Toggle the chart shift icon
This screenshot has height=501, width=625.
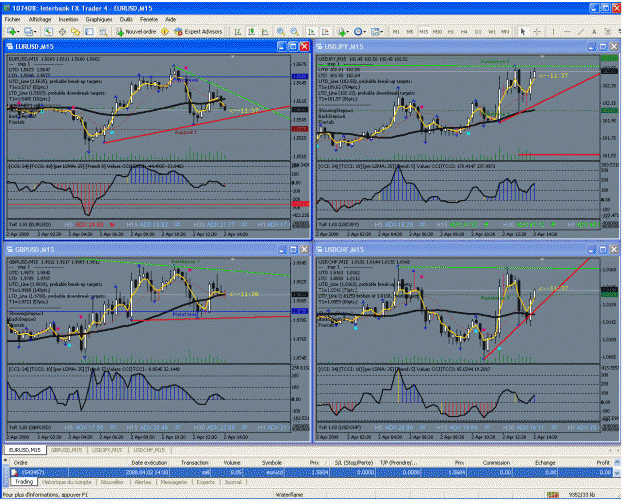(x=325, y=31)
